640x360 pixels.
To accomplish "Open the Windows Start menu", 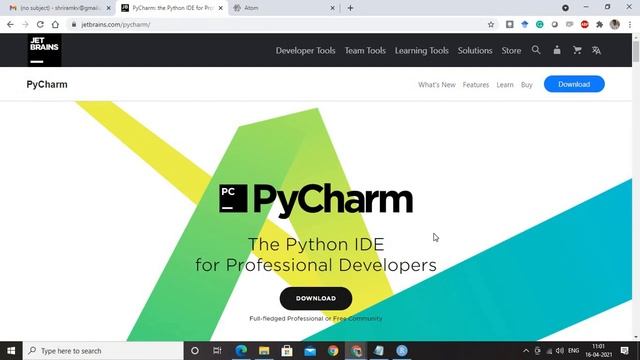I will coord(11,351).
